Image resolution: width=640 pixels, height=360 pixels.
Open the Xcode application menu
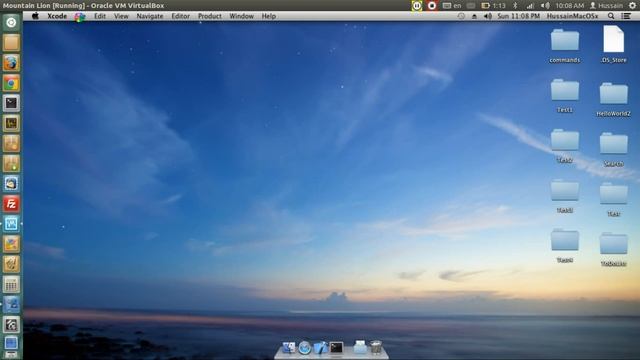pyautogui.click(x=57, y=16)
